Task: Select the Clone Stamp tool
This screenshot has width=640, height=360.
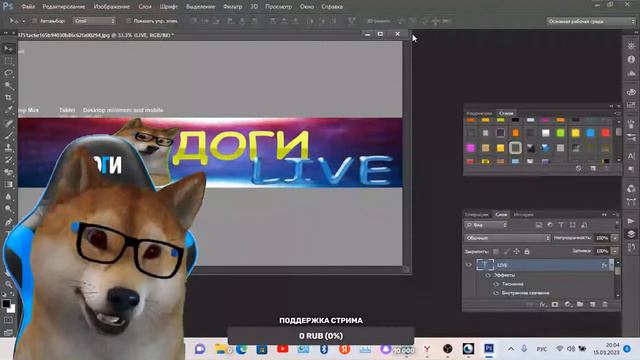Action: coord(9,147)
